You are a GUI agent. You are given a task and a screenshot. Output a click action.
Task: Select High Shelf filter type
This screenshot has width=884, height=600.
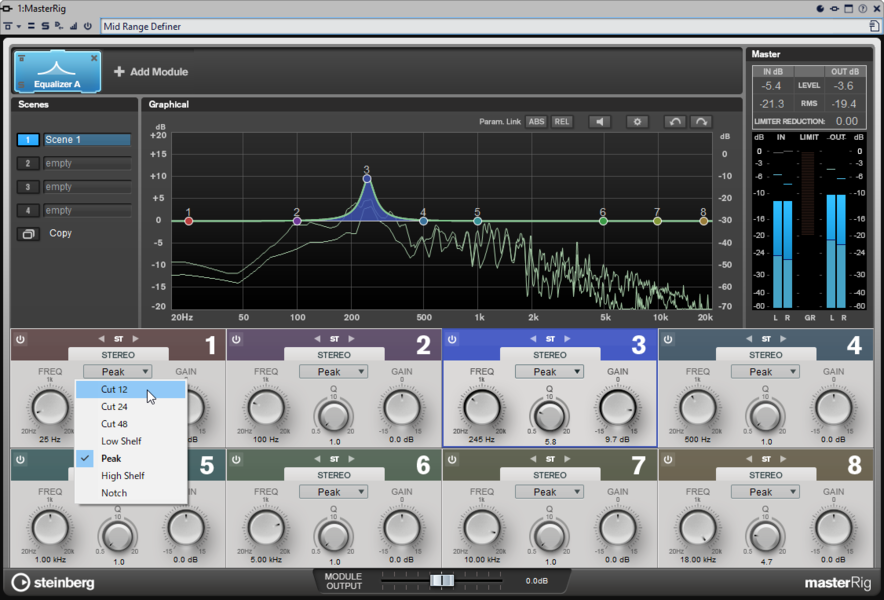[130, 475]
